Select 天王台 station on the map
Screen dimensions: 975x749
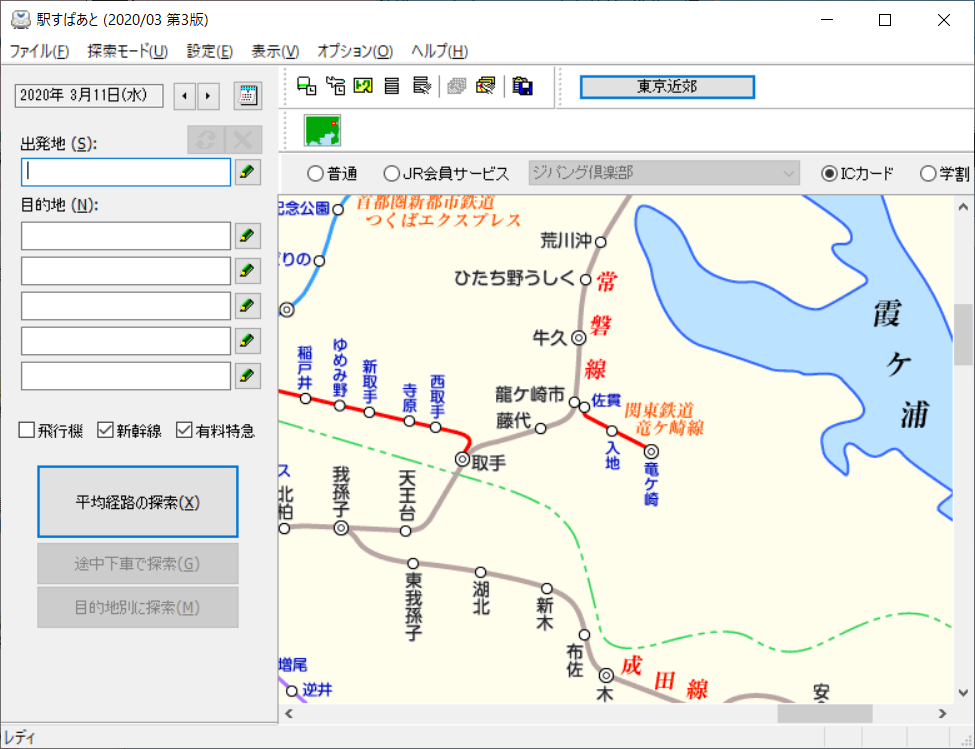point(405,531)
